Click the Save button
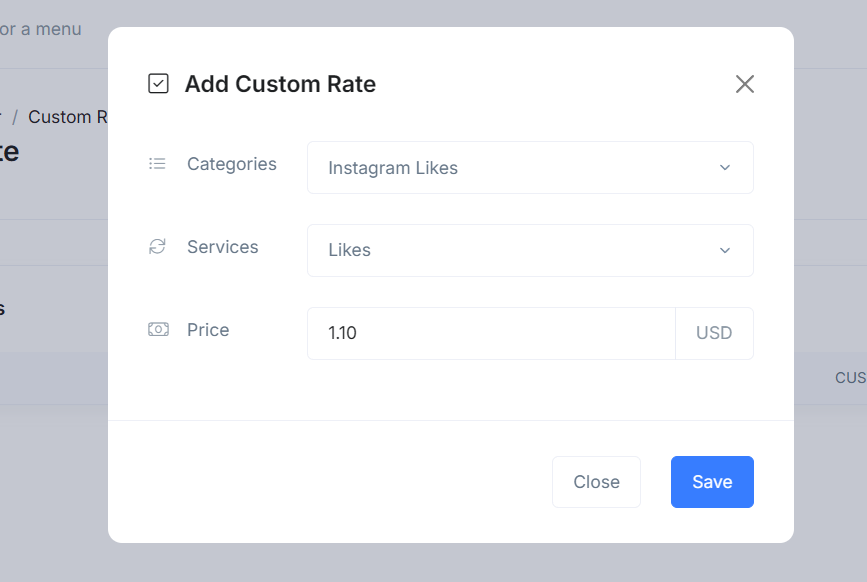Screen dimensions: 867x582 pyautogui.click(x=712, y=482)
